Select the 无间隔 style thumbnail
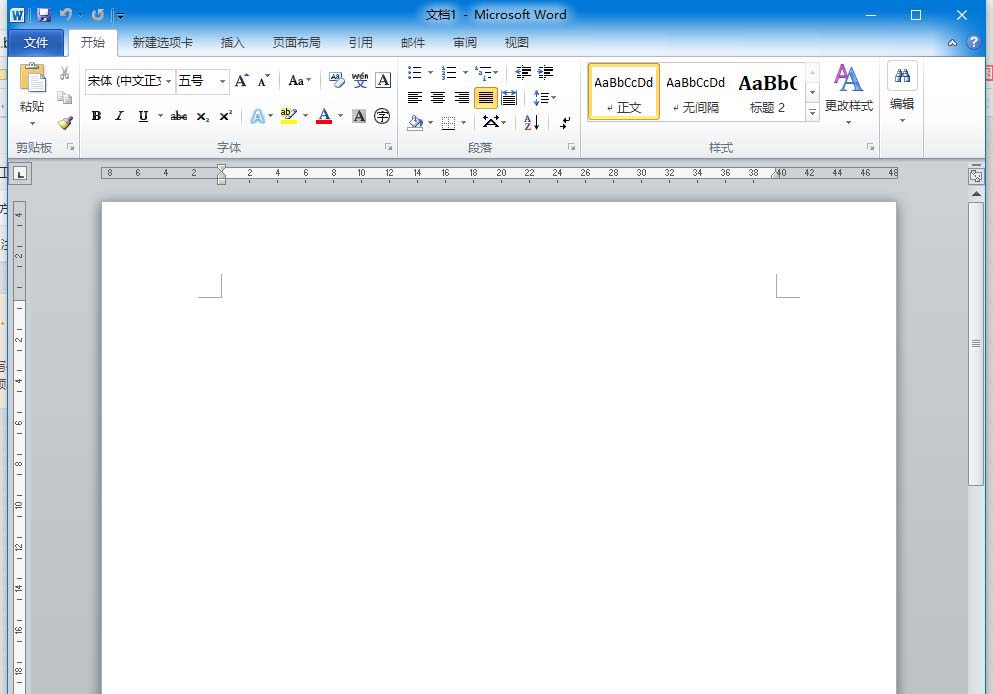993x694 pixels. click(696, 92)
